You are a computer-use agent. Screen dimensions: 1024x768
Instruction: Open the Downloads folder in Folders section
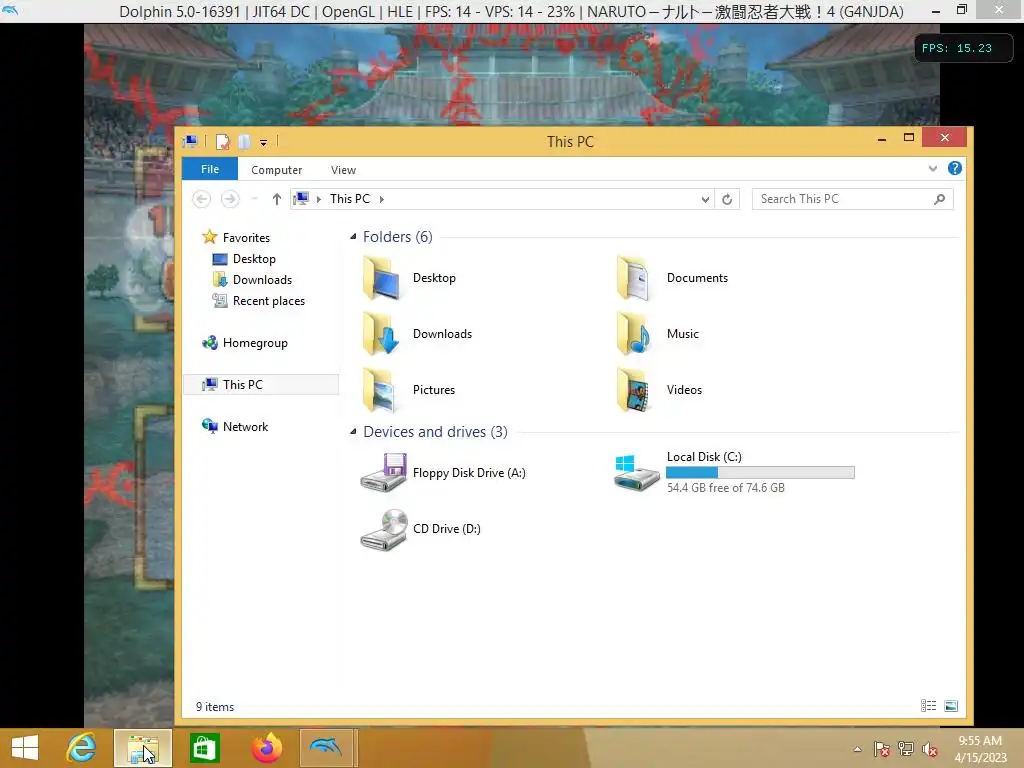(x=418, y=334)
